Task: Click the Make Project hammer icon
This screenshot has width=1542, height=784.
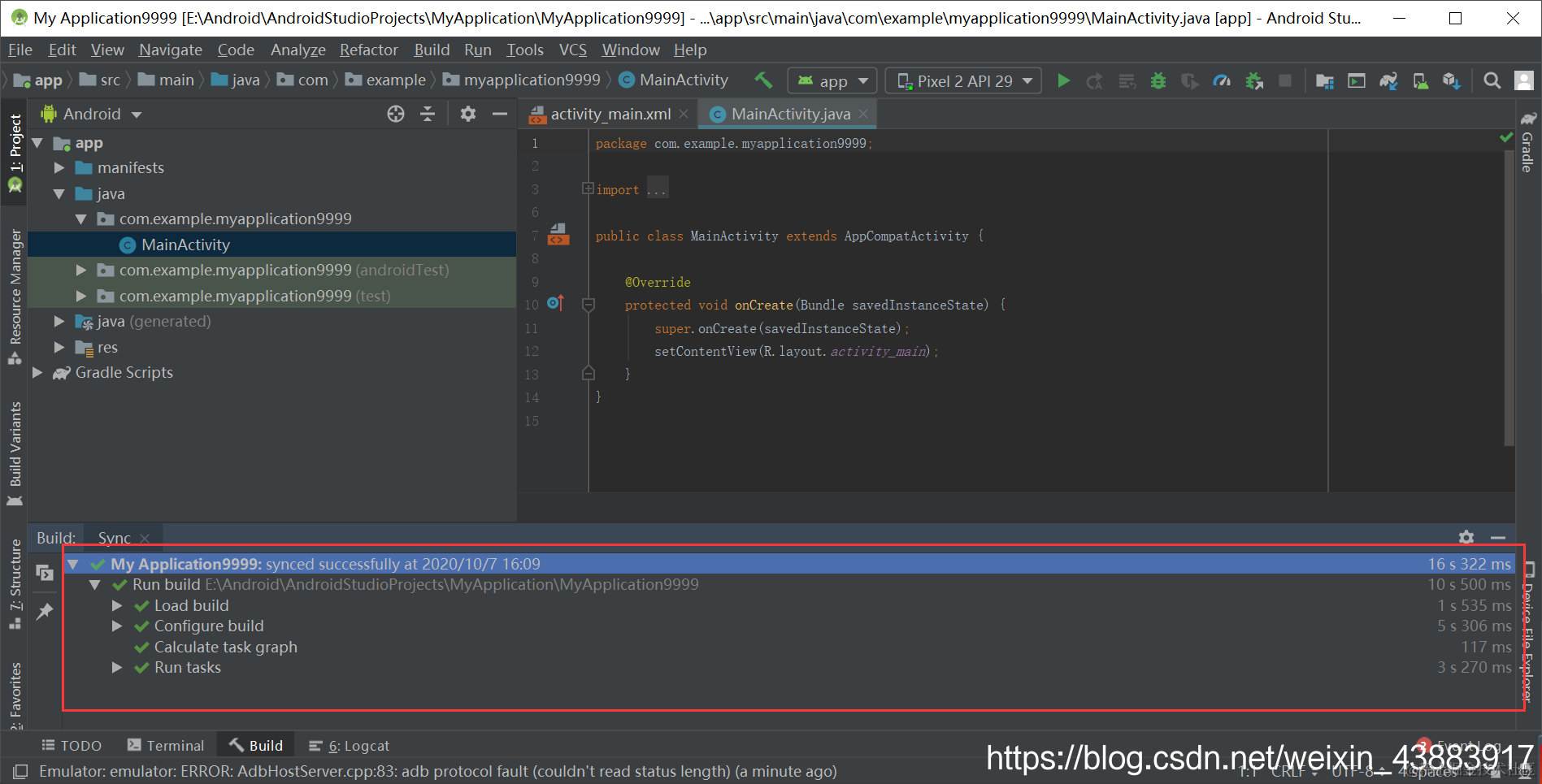Action: (763, 80)
